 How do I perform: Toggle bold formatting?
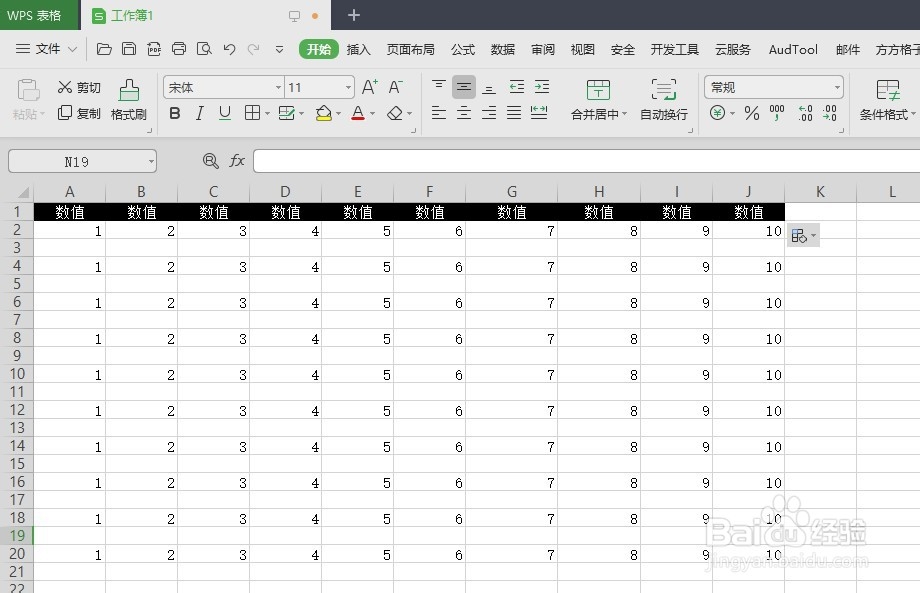coord(175,113)
